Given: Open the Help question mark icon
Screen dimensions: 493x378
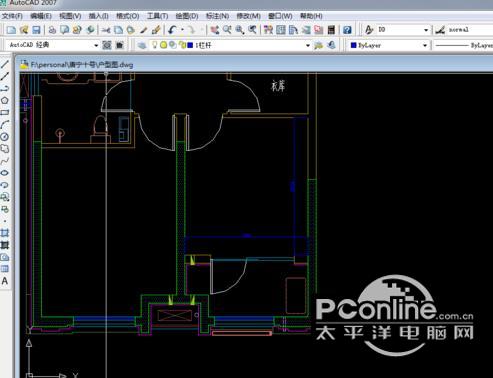Looking at the screenshot, I should click(347, 30).
